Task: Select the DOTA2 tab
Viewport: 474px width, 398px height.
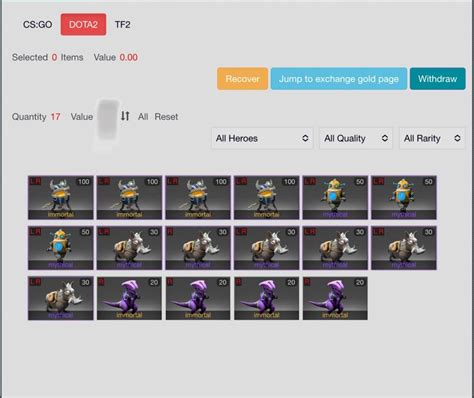Action: tap(83, 24)
